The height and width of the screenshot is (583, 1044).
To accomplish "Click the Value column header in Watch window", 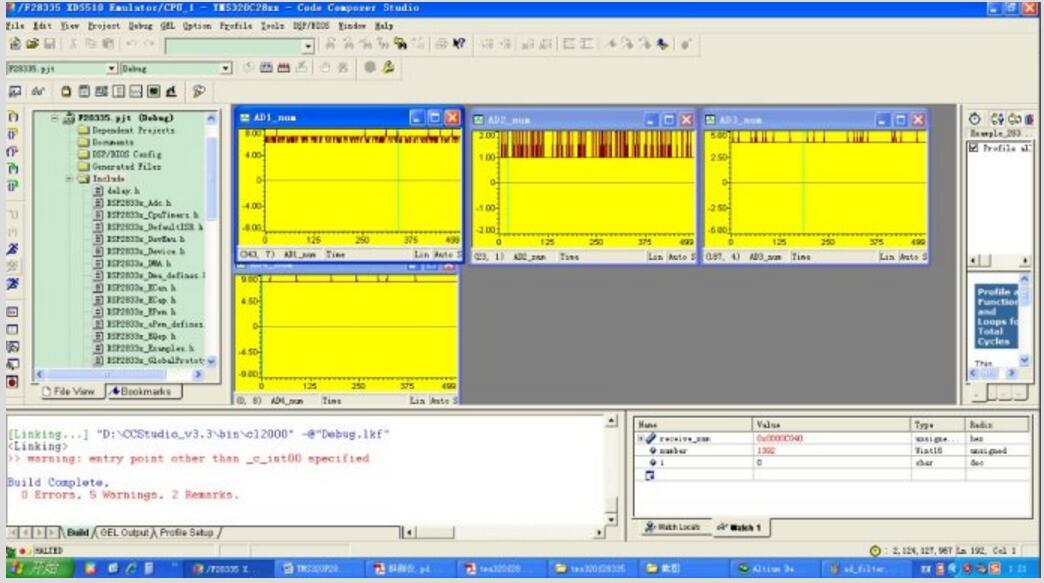I will 830,425.
